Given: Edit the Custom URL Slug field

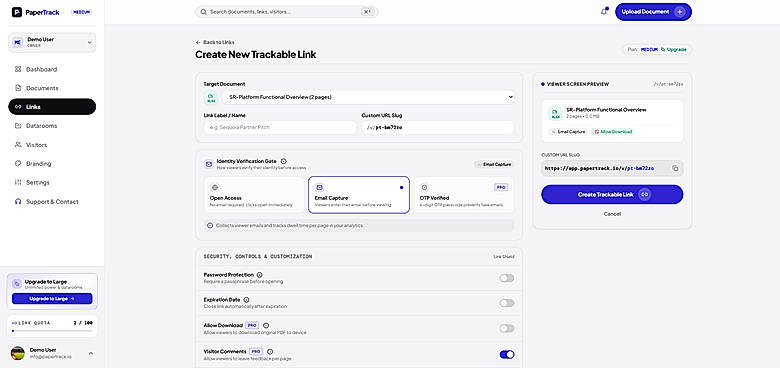Looking at the screenshot, I should pyautogui.click(x=438, y=127).
